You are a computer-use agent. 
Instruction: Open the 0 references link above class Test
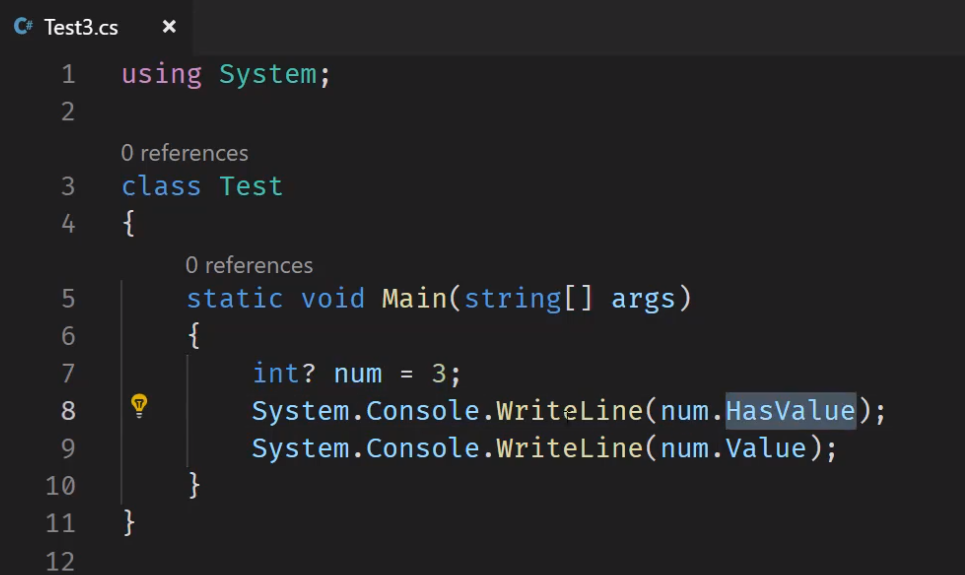(x=185, y=153)
